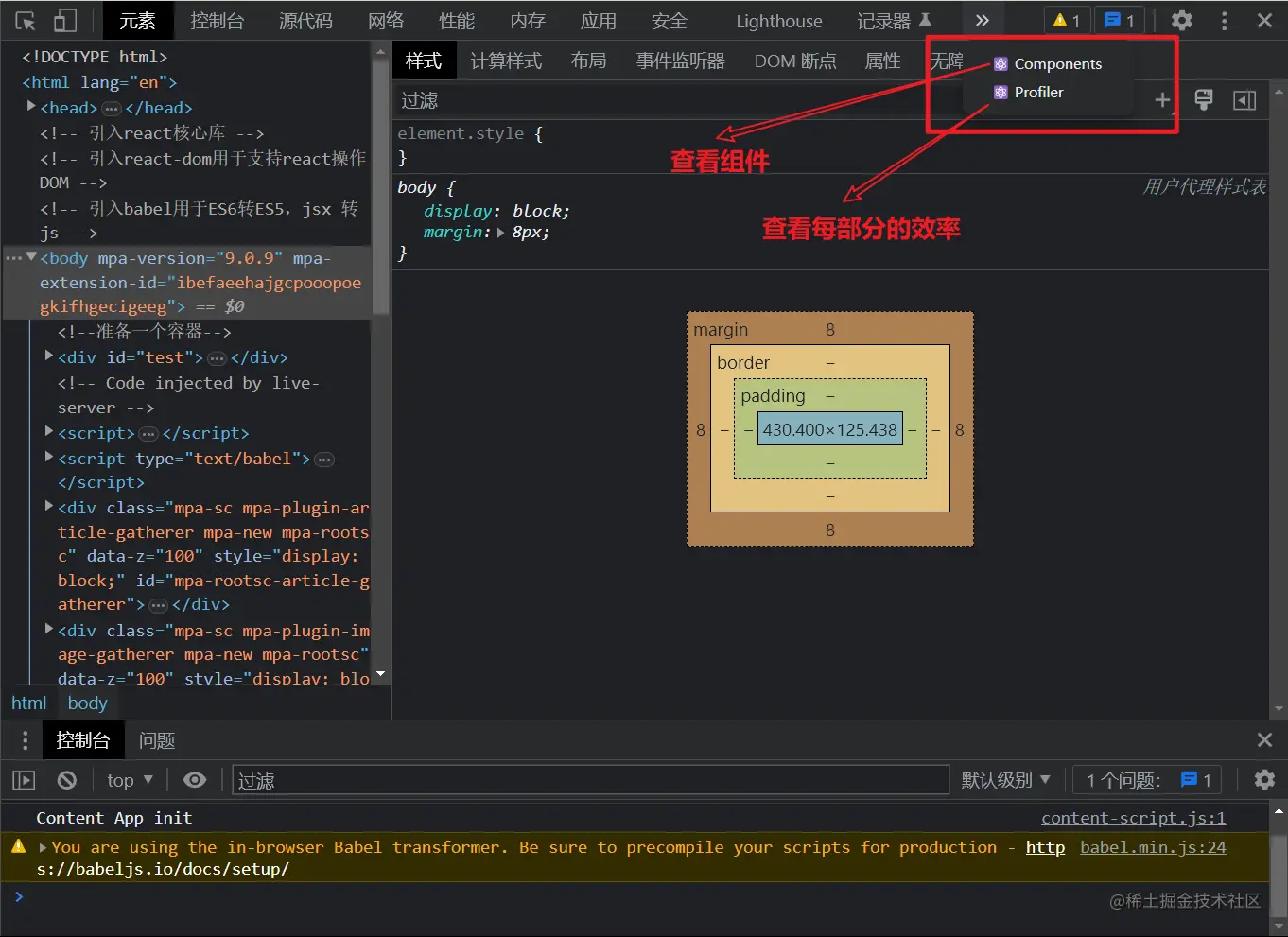Viewport: 1288px width, 937px height.
Task: Select the 属性 sub-tab
Action: (x=882, y=61)
